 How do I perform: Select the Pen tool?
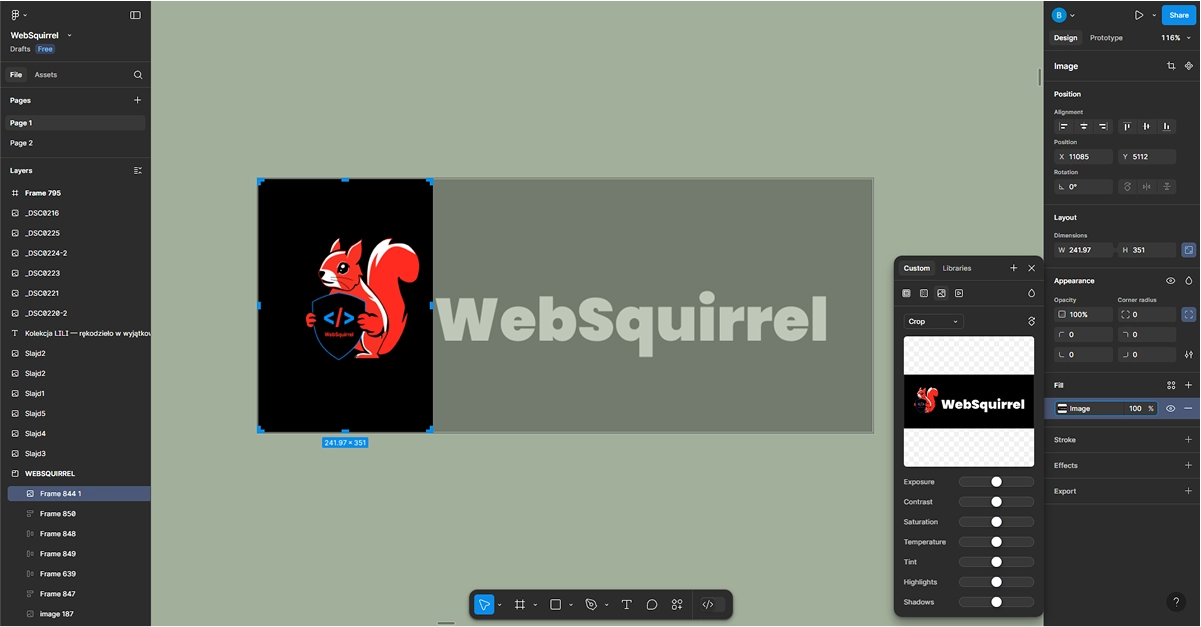591,604
